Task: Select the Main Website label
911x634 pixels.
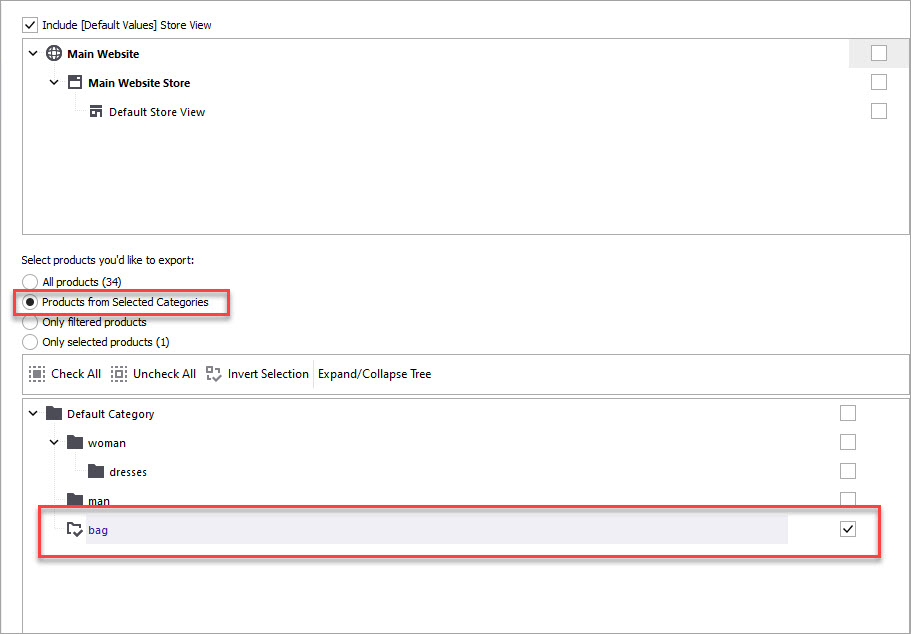Action: tap(103, 54)
